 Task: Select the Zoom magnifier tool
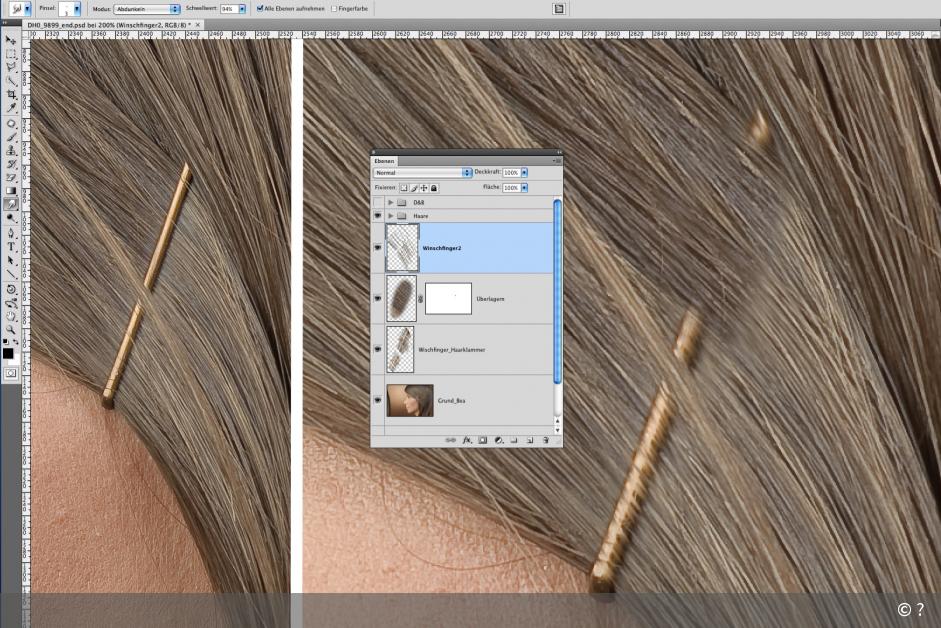[11, 329]
